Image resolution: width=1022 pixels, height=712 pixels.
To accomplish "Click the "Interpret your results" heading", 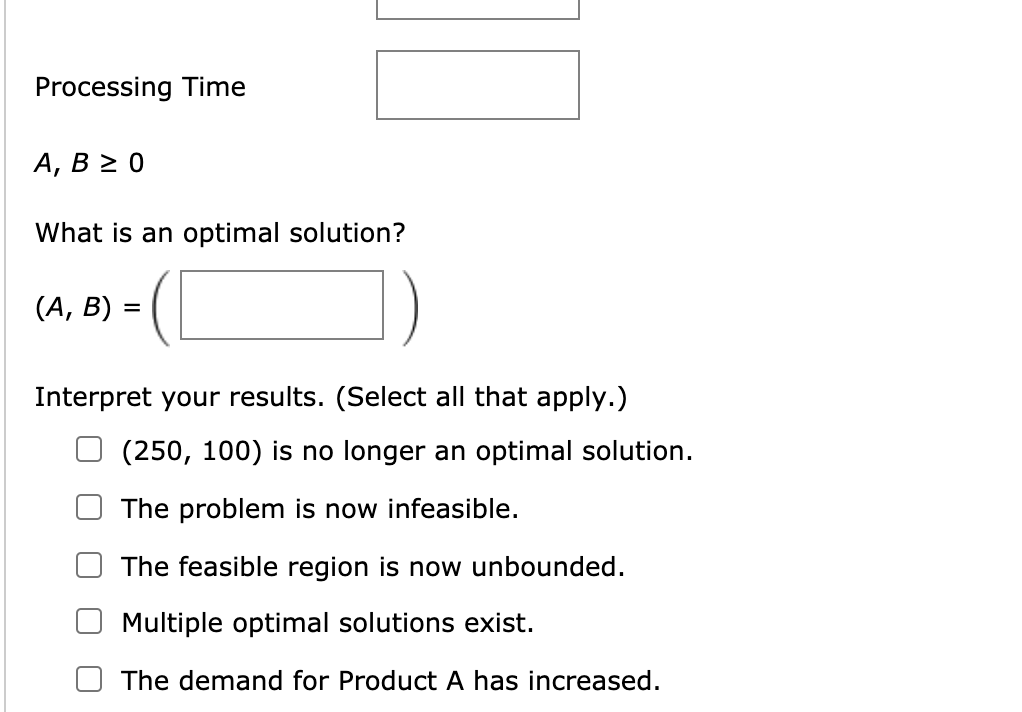I will pos(330,396).
